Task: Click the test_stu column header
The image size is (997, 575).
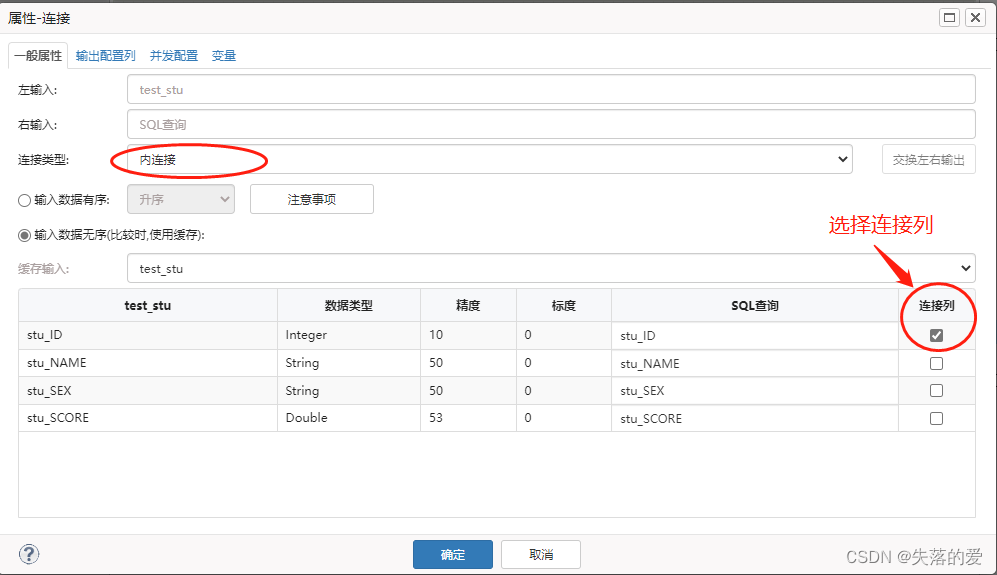Action: (148, 305)
